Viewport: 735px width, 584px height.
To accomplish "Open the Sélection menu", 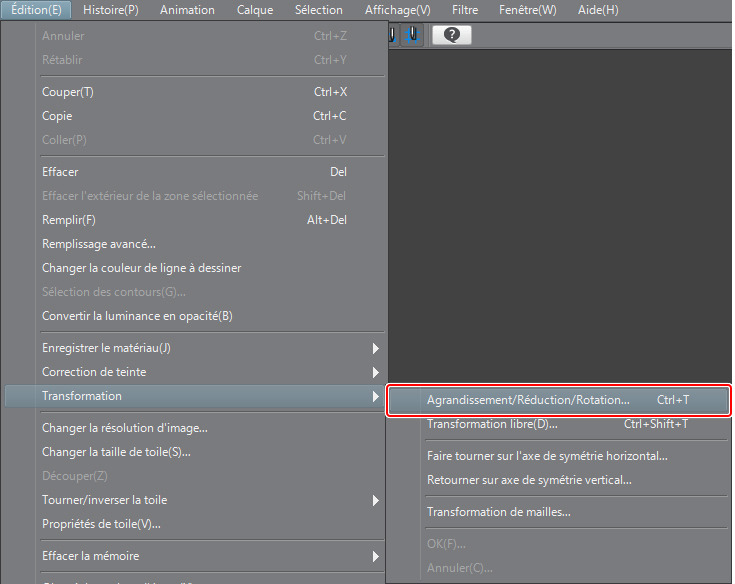I will pyautogui.click(x=318, y=10).
